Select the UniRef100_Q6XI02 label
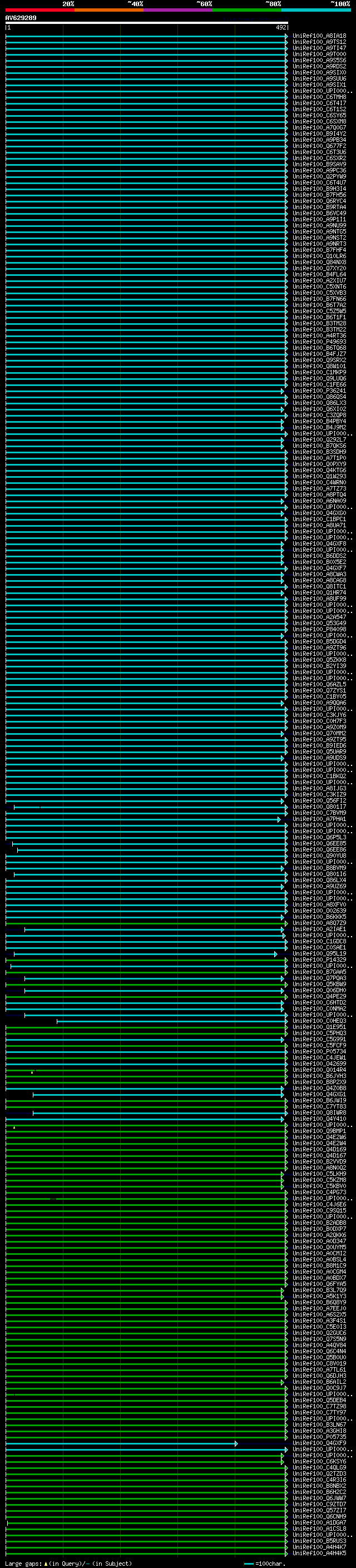This screenshot has height=1568, width=356. (319, 409)
